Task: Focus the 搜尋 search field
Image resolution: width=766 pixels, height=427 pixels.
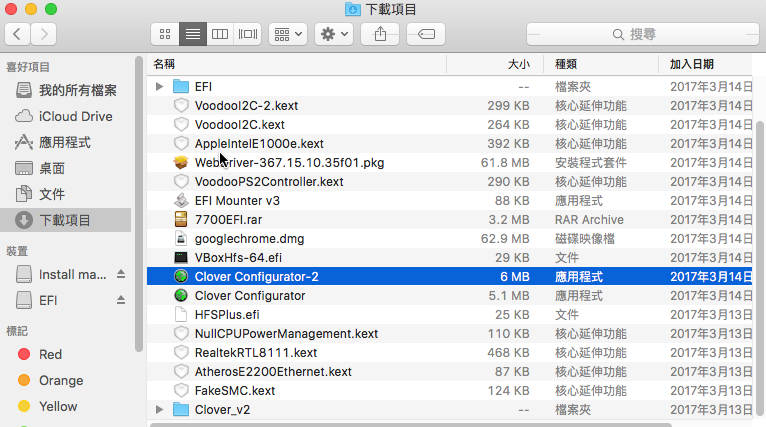Action: (643, 34)
